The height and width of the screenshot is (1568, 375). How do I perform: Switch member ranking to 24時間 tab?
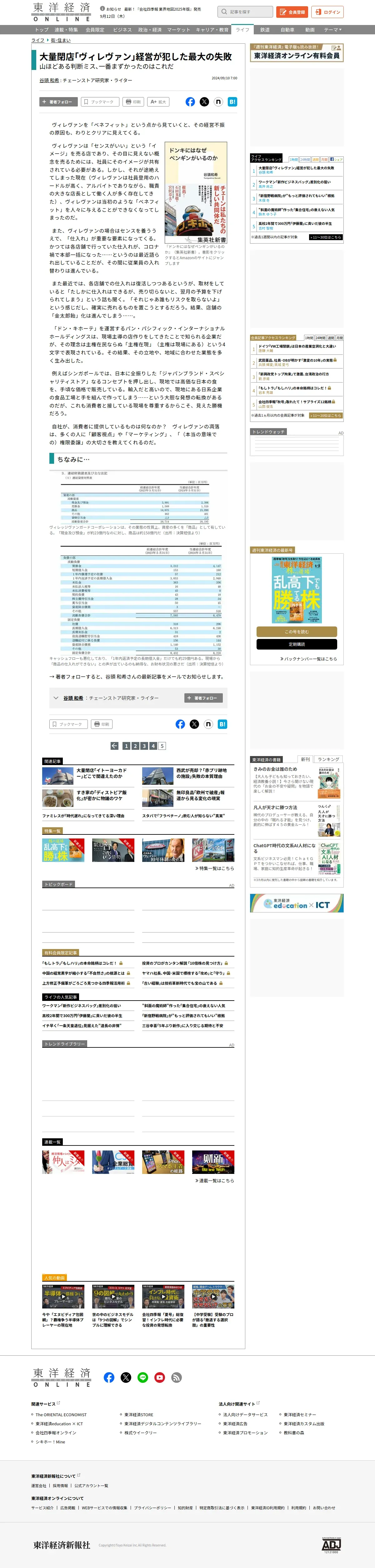pos(320,338)
